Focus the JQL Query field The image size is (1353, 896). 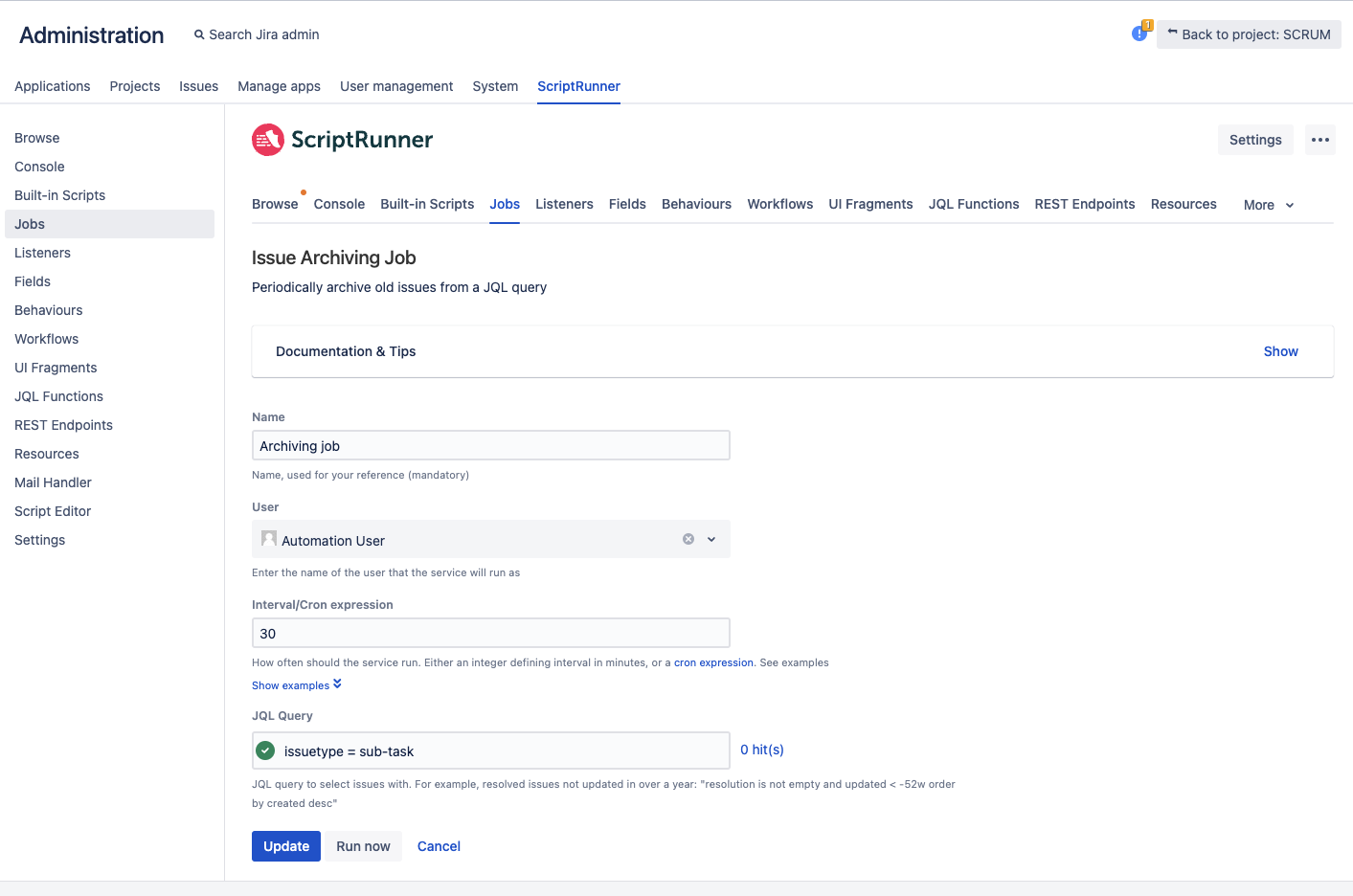(x=491, y=750)
